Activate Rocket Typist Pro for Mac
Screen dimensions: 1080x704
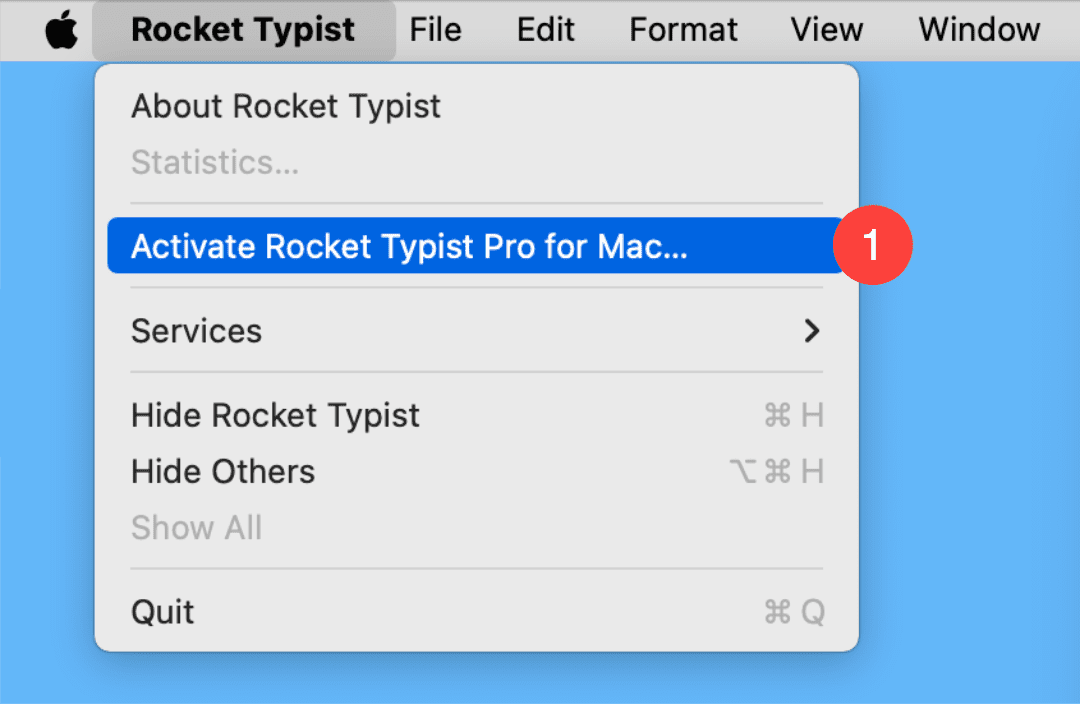coord(476,246)
